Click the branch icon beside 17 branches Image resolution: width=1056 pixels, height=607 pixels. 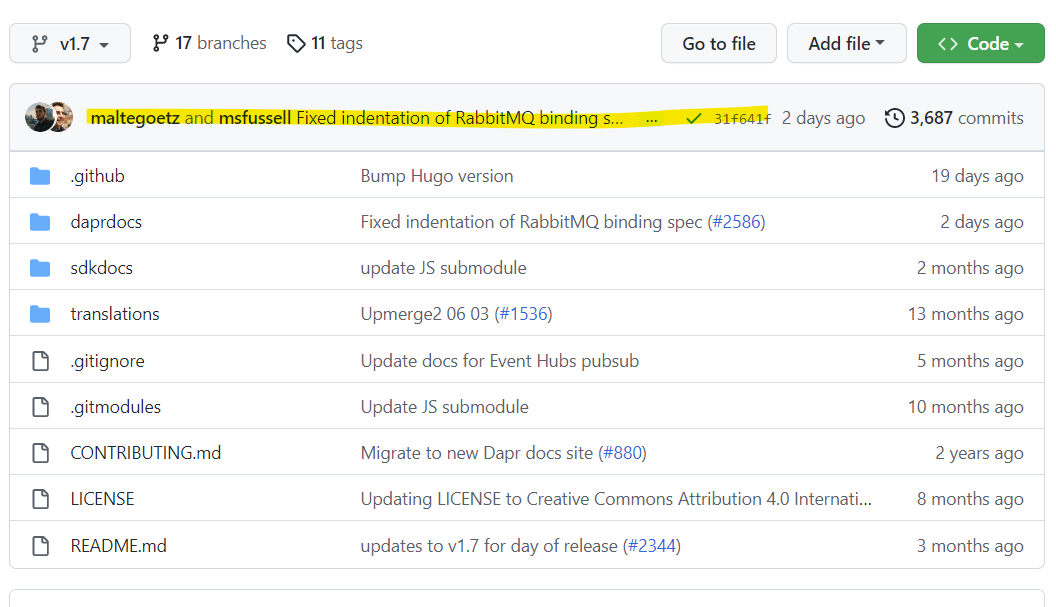click(x=160, y=43)
